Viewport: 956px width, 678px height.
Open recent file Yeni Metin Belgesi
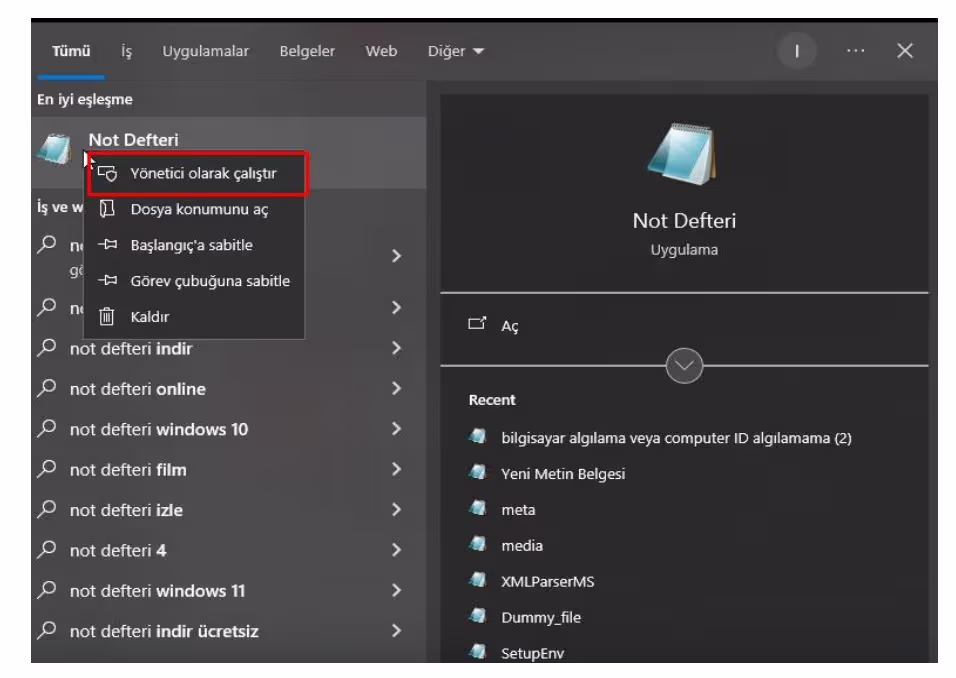coord(563,474)
